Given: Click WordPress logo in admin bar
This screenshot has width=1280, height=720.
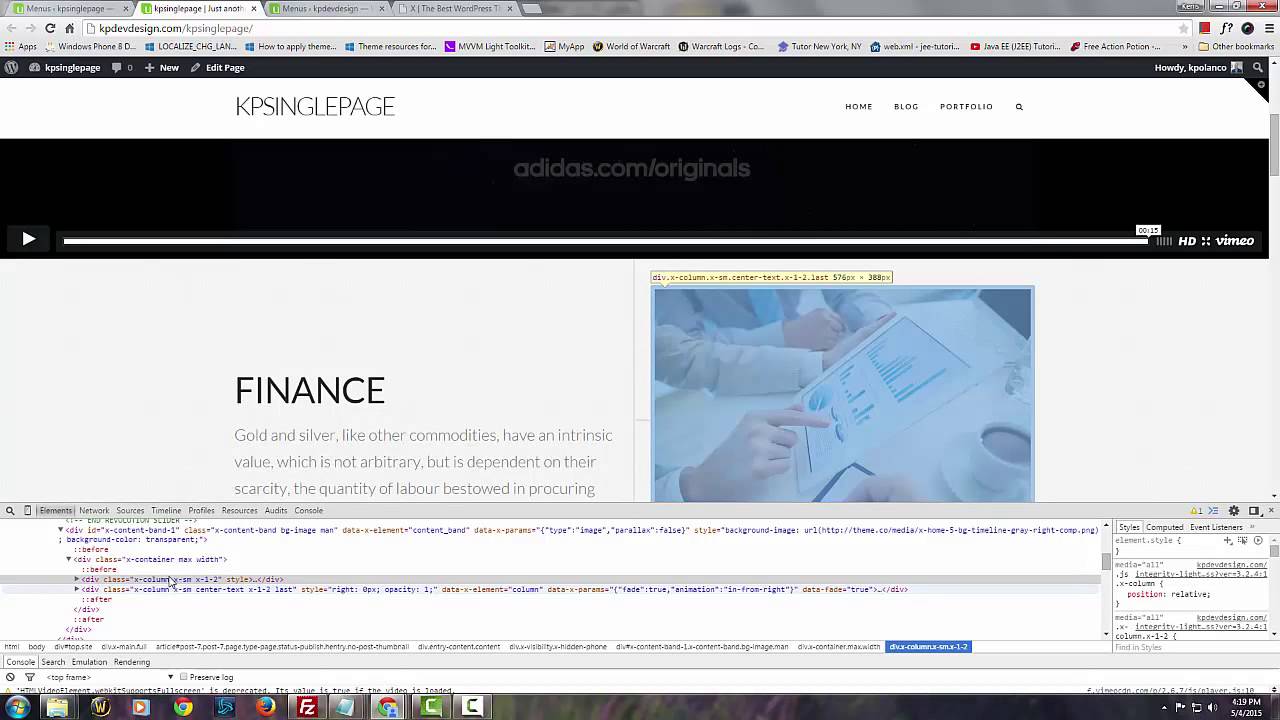Looking at the screenshot, I should point(12,67).
